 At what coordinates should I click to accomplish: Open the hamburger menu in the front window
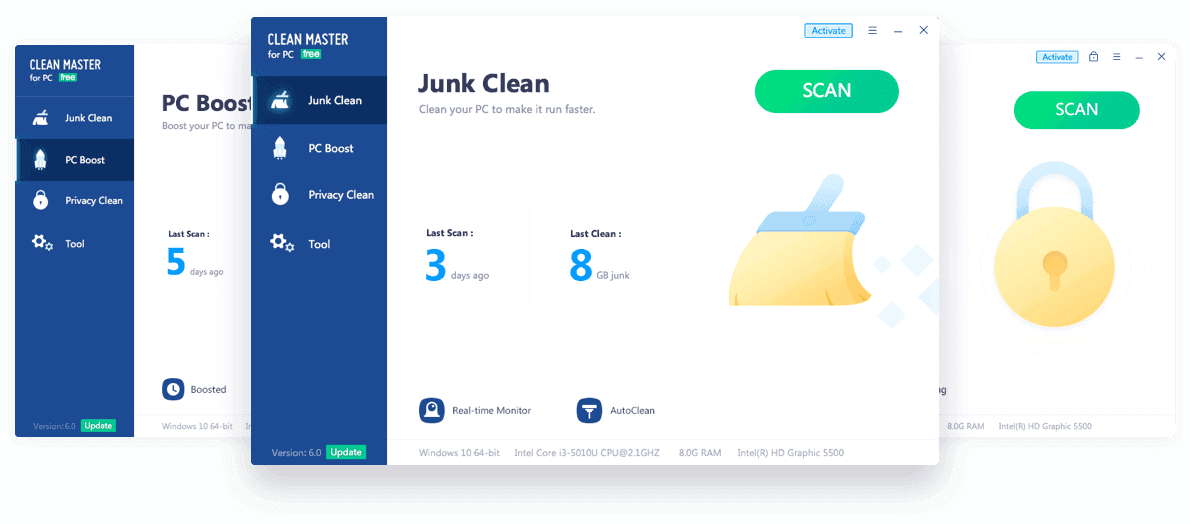coord(873,31)
